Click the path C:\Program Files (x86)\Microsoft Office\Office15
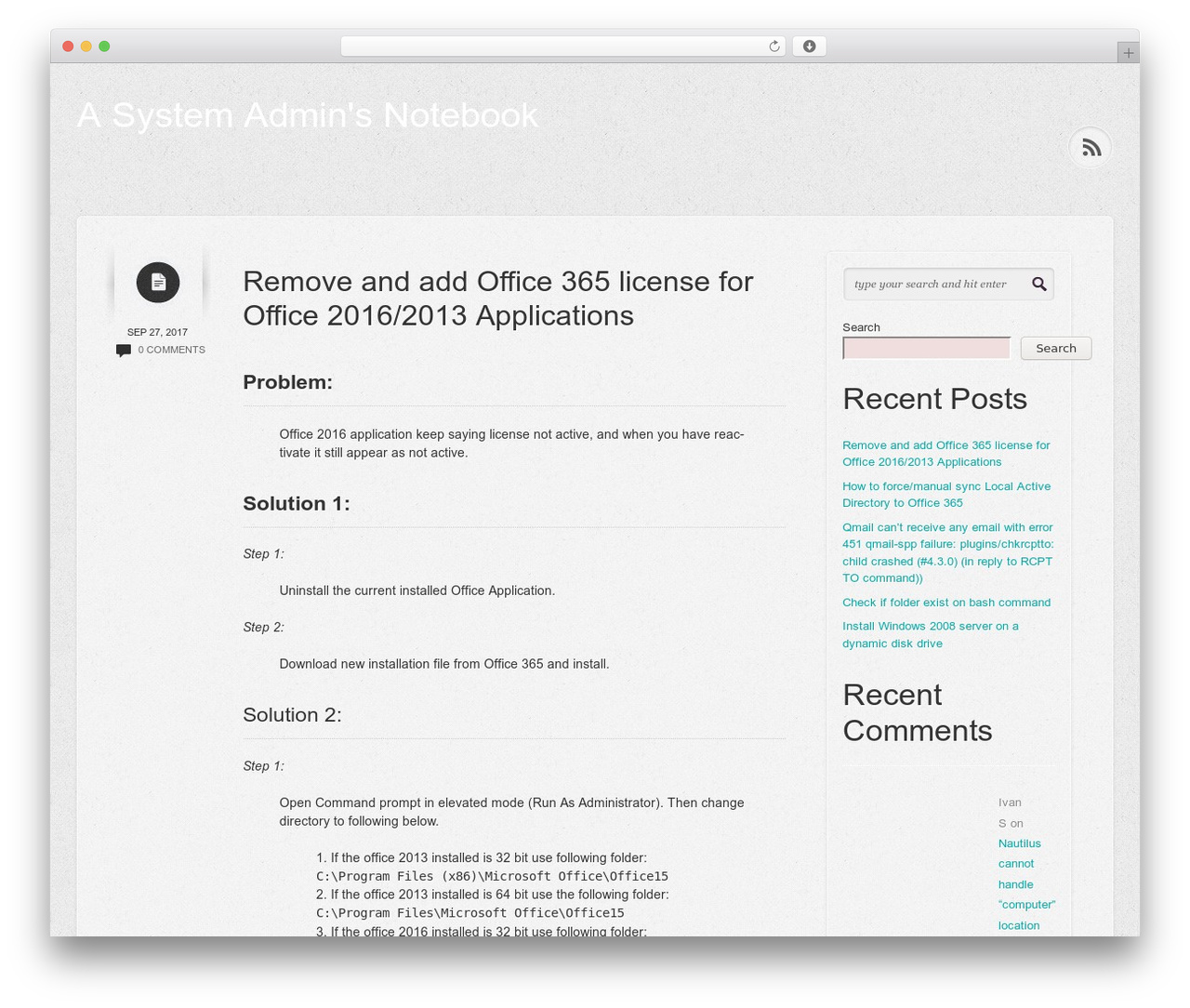The image size is (1190, 1008). pos(492,876)
